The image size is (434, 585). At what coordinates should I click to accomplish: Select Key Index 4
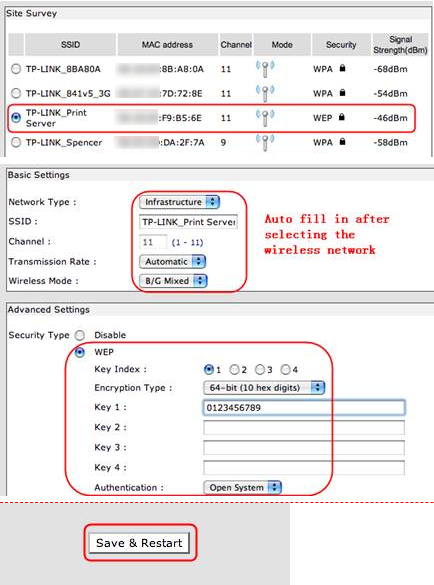(285, 370)
